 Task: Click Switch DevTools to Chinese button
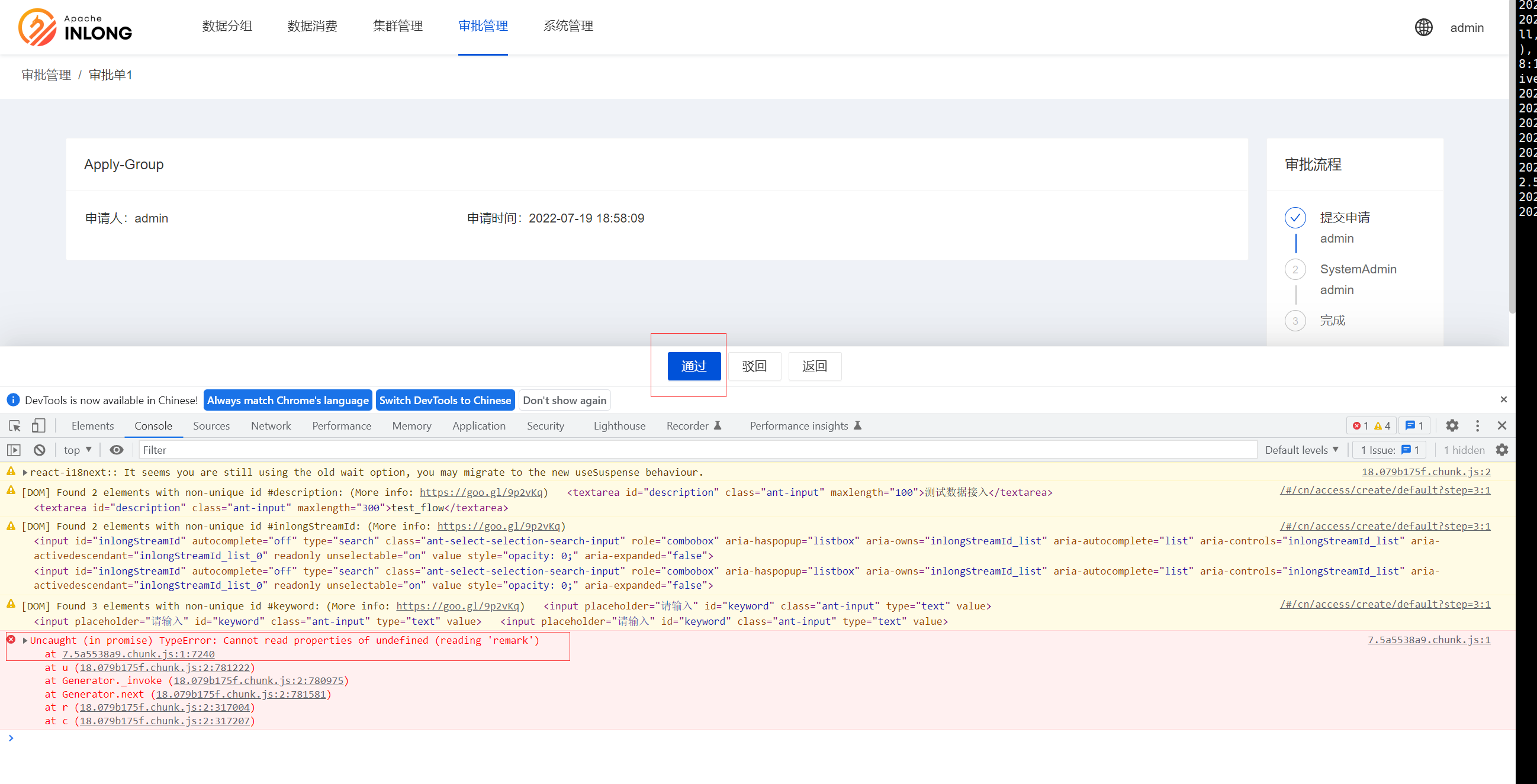445,401
